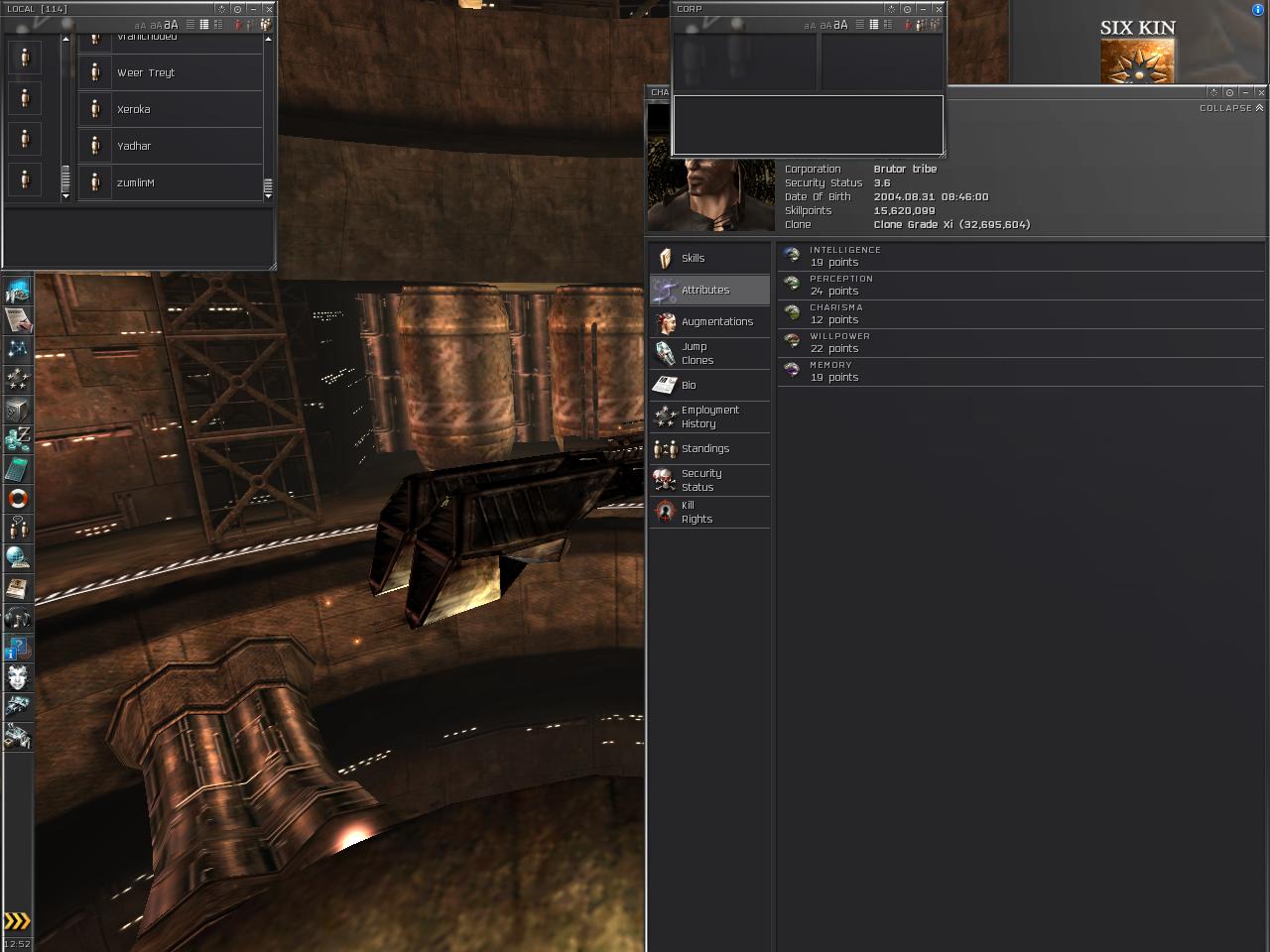Viewport: 1270px width, 952px height.
Task: Set Local chat to largest font size
Action: [x=171, y=25]
